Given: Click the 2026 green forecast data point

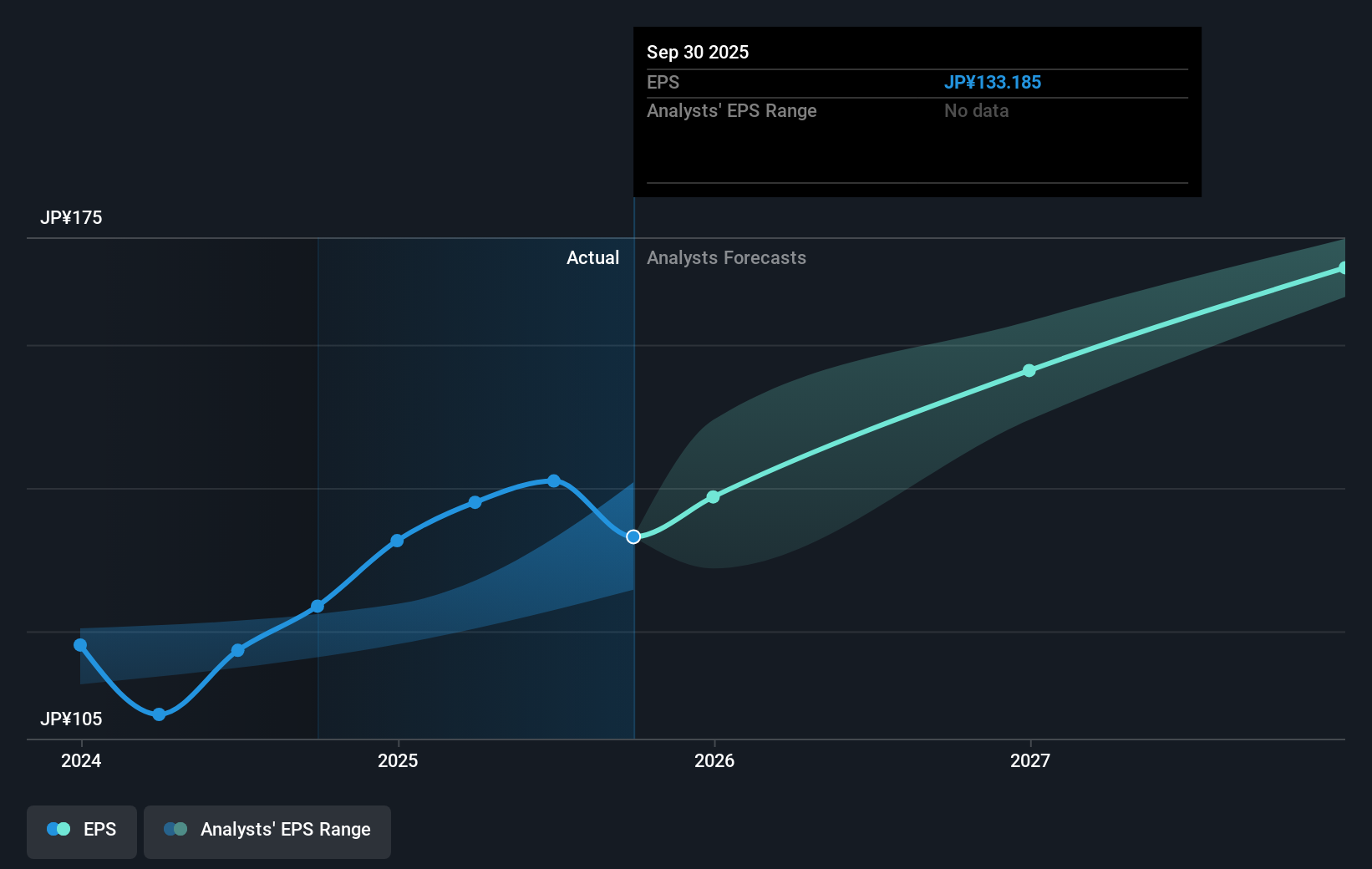Looking at the screenshot, I should [x=714, y=496].
